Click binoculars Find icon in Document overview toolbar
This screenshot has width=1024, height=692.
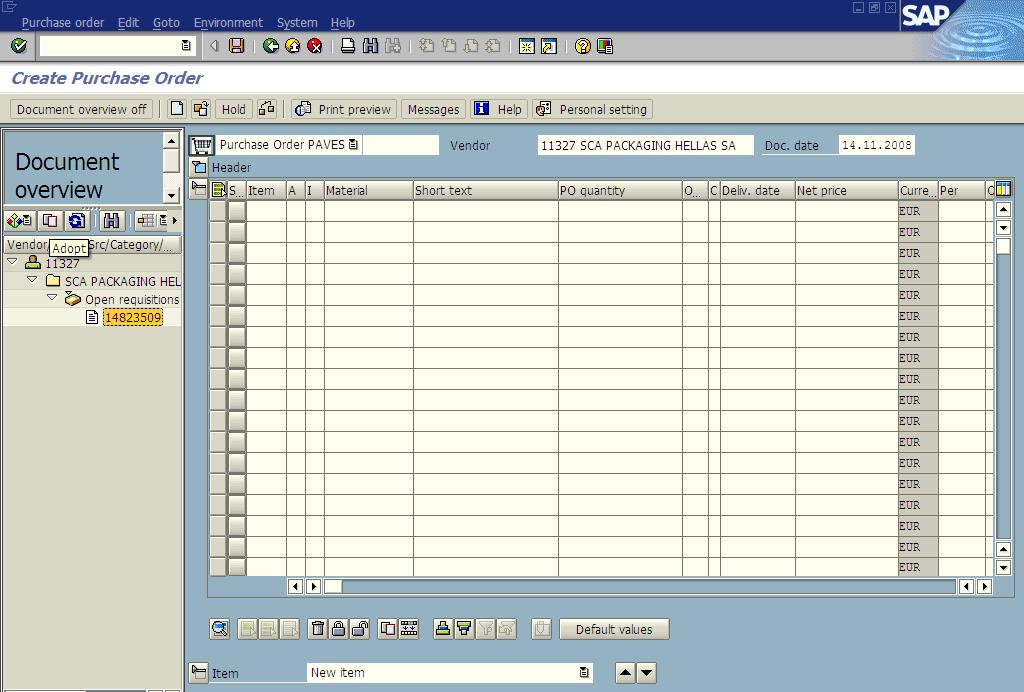[x=112, y=221]
